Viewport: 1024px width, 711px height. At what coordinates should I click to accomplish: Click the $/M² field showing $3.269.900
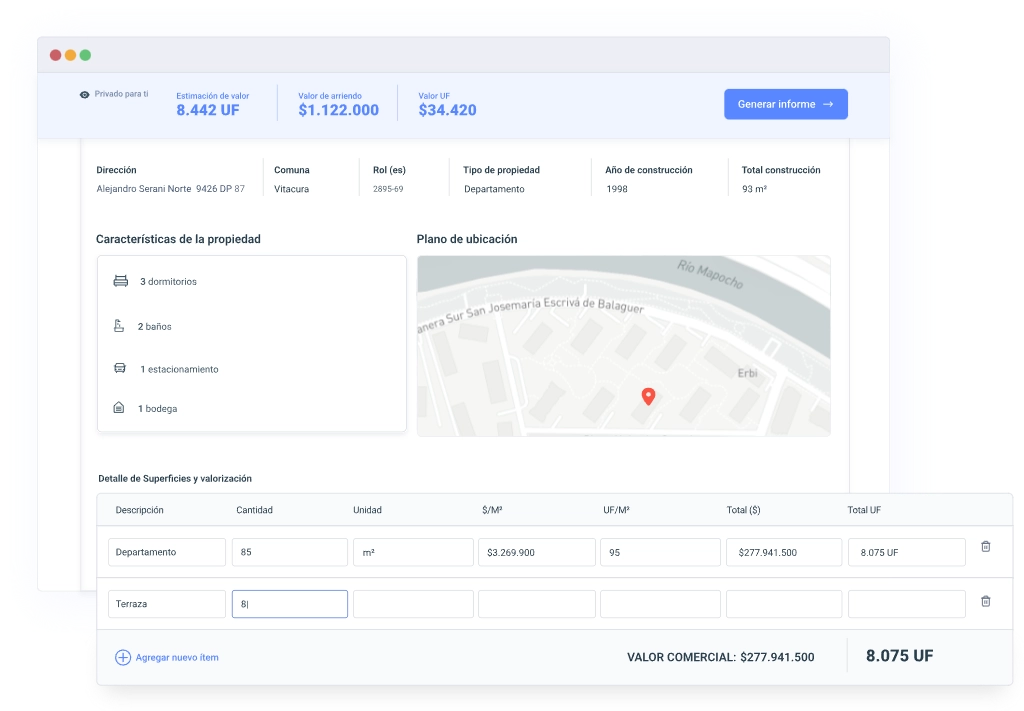click(537, 552)
